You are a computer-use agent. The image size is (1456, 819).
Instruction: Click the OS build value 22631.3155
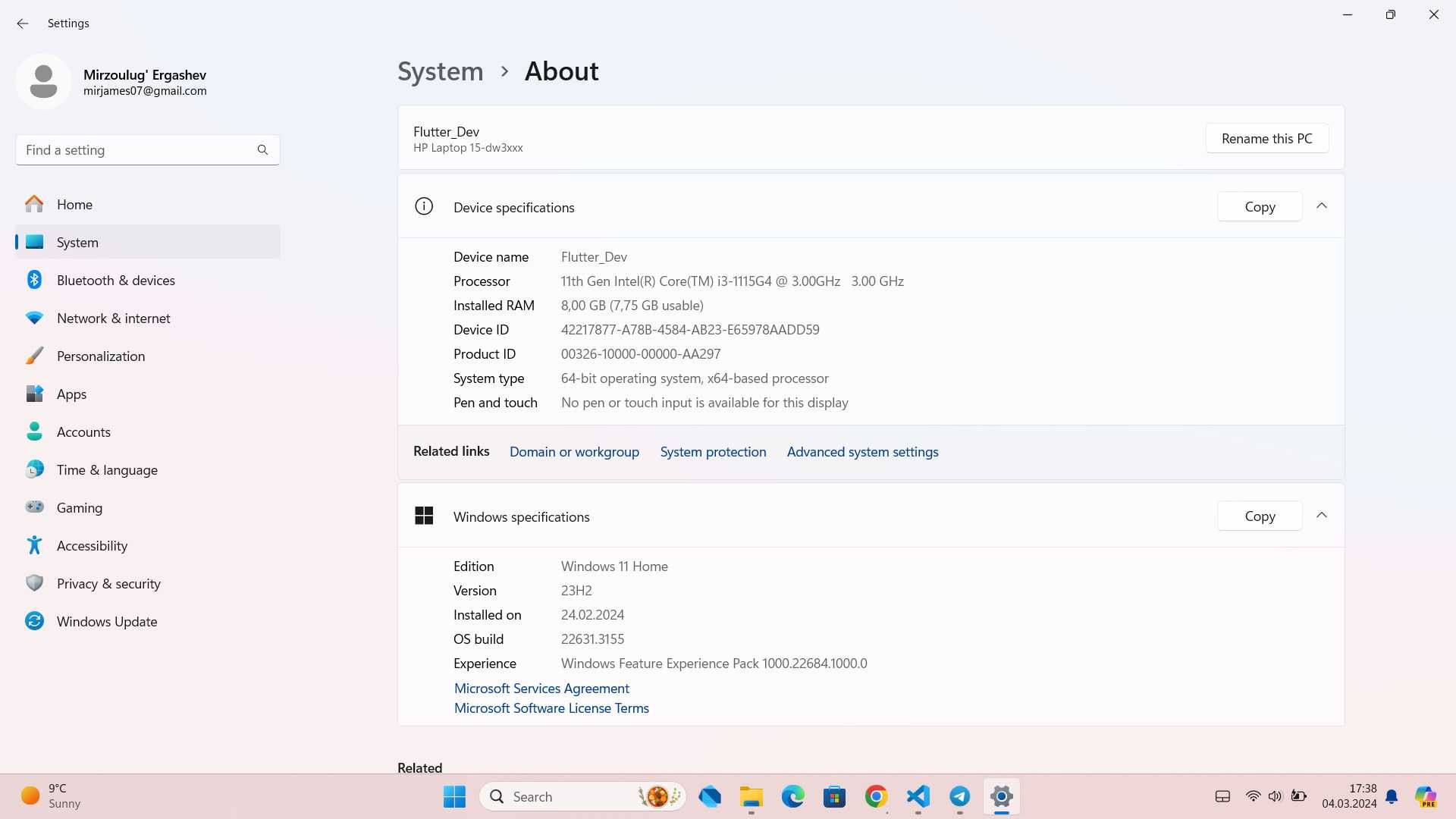pos(592,639)
